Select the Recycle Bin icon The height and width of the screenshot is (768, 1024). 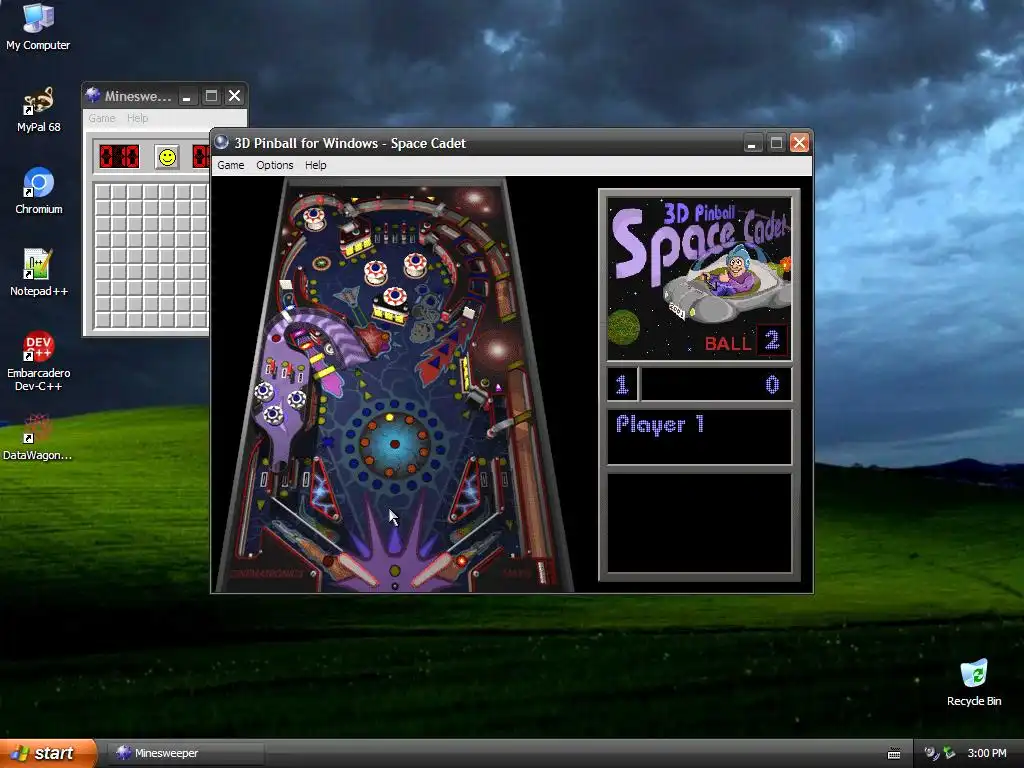(974, 682)
